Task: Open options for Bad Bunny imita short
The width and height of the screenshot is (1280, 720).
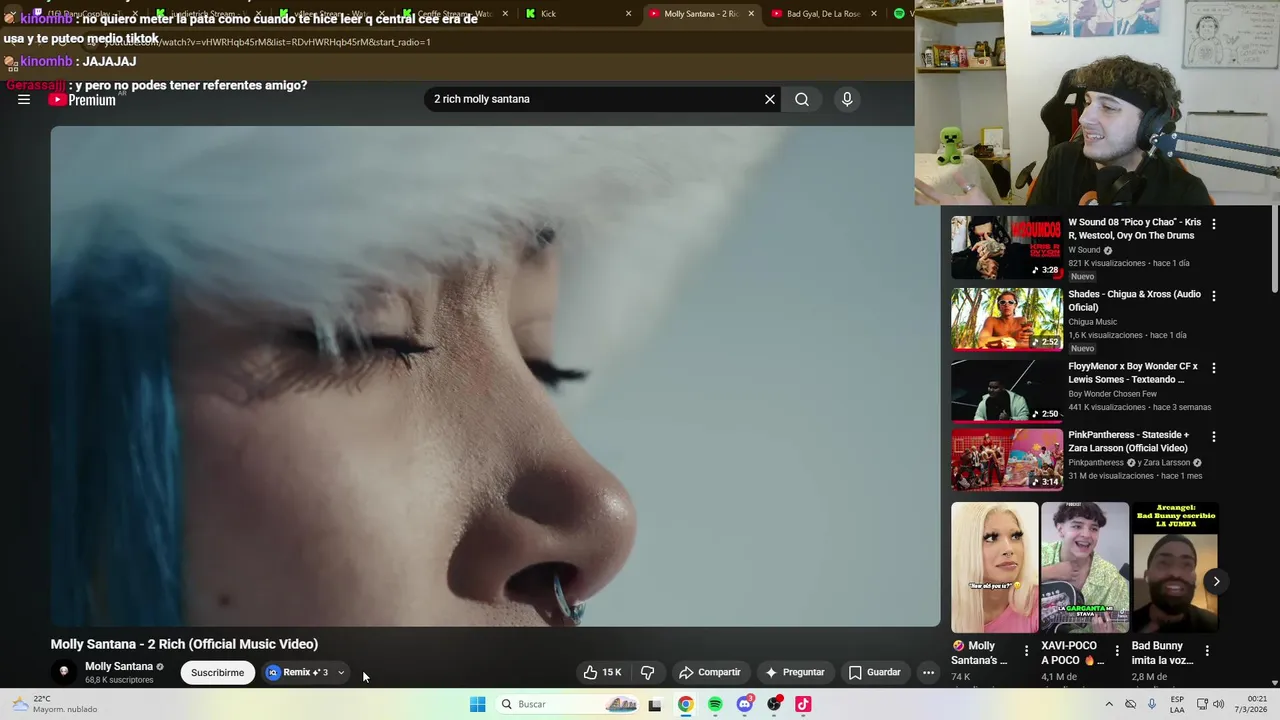Action: (x=1207, y=651)
